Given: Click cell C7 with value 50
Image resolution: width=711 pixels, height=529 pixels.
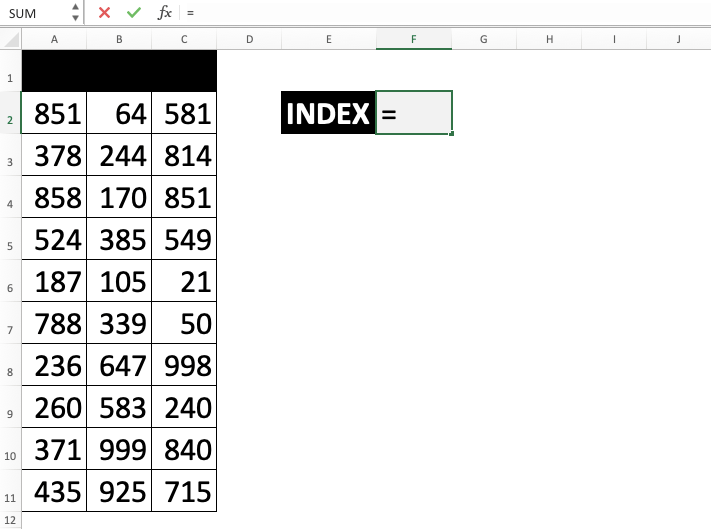Looking at the screenshot, I should pos(184,323).
